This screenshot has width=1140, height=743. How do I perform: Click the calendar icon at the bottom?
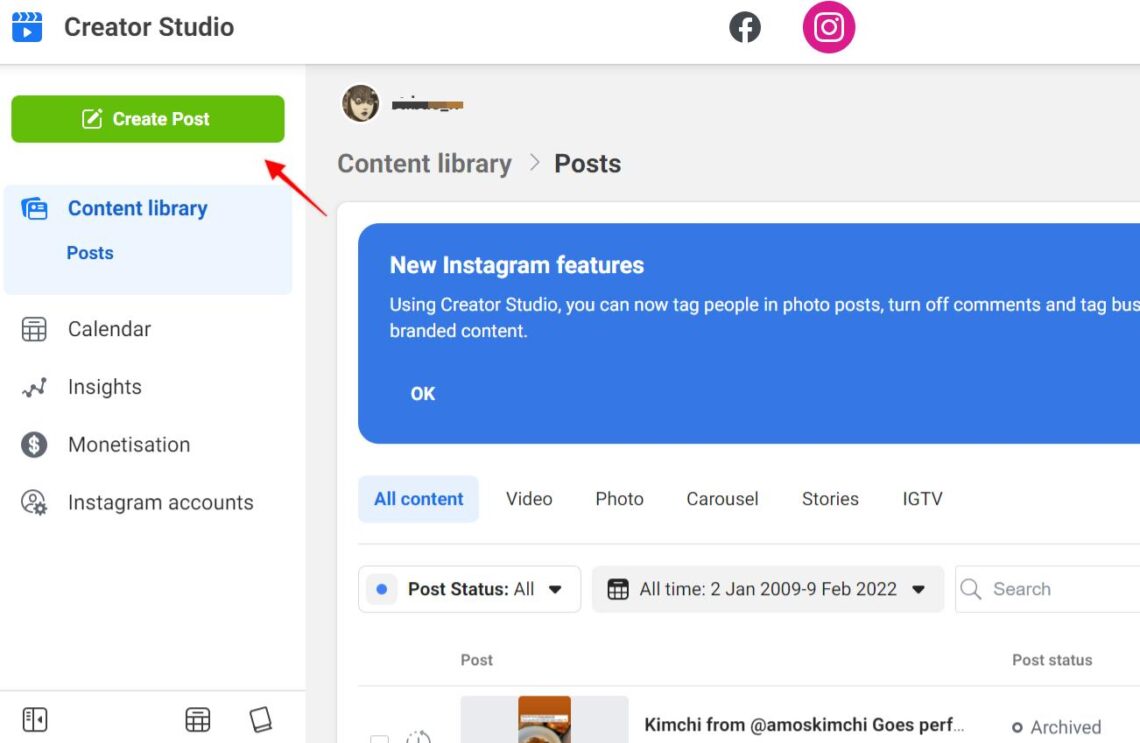pos(198,719)
